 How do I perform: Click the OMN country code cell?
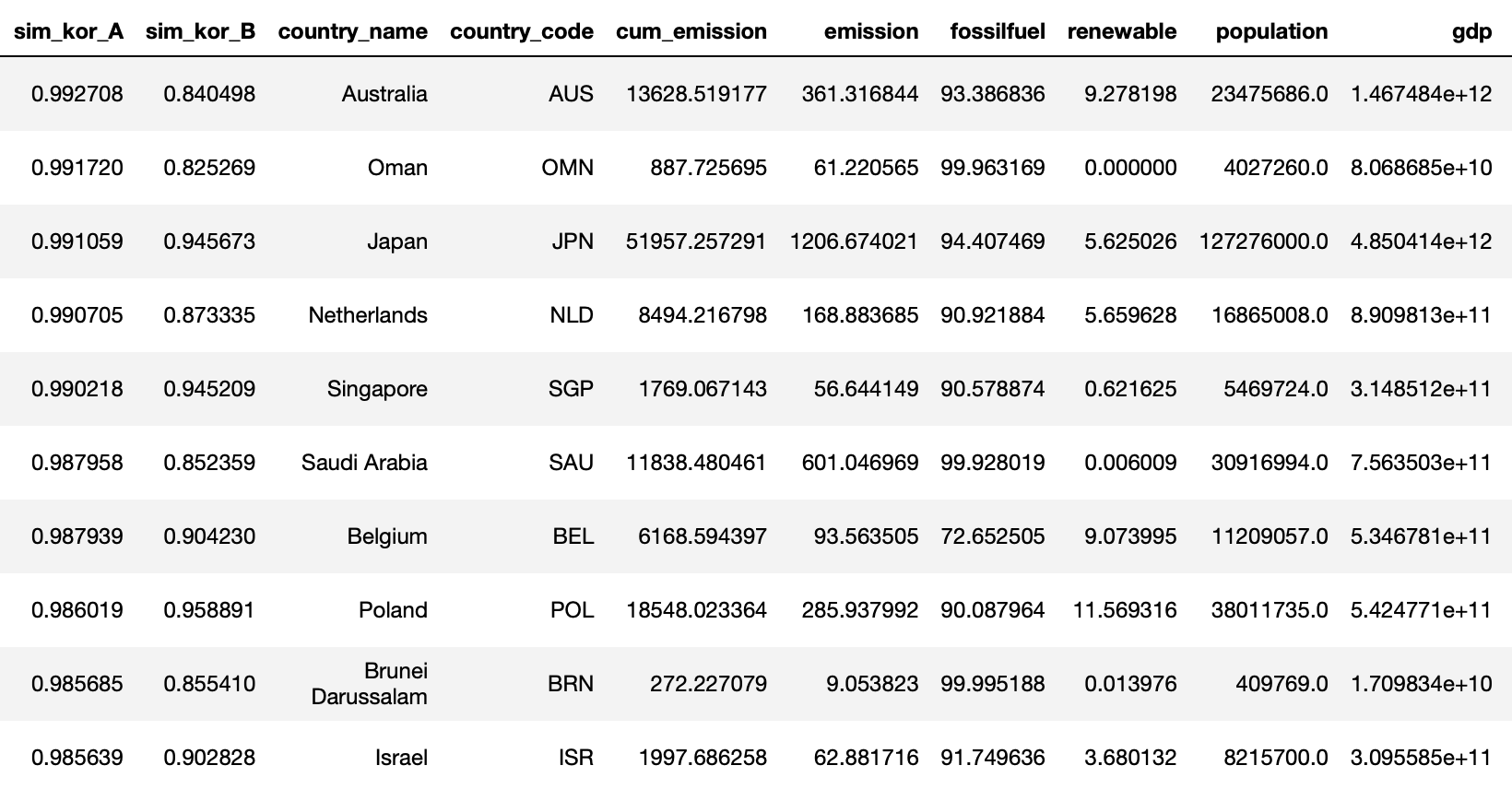click(x=567, y=168)
